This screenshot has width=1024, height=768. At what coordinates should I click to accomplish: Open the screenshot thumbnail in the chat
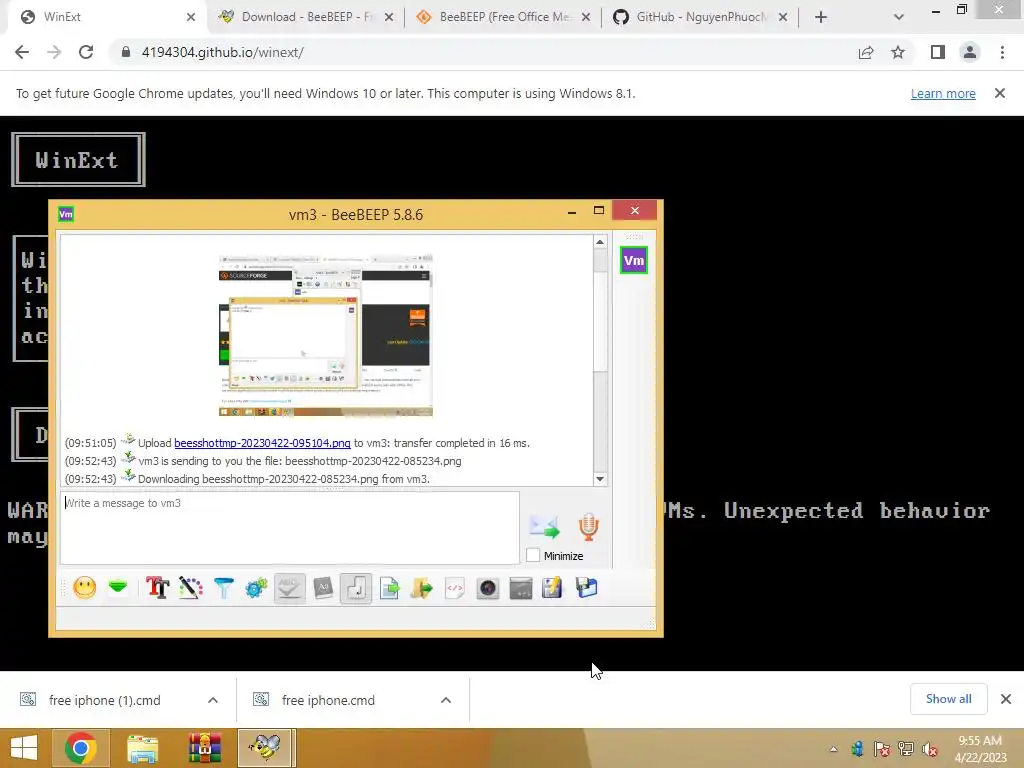[326, 335]
